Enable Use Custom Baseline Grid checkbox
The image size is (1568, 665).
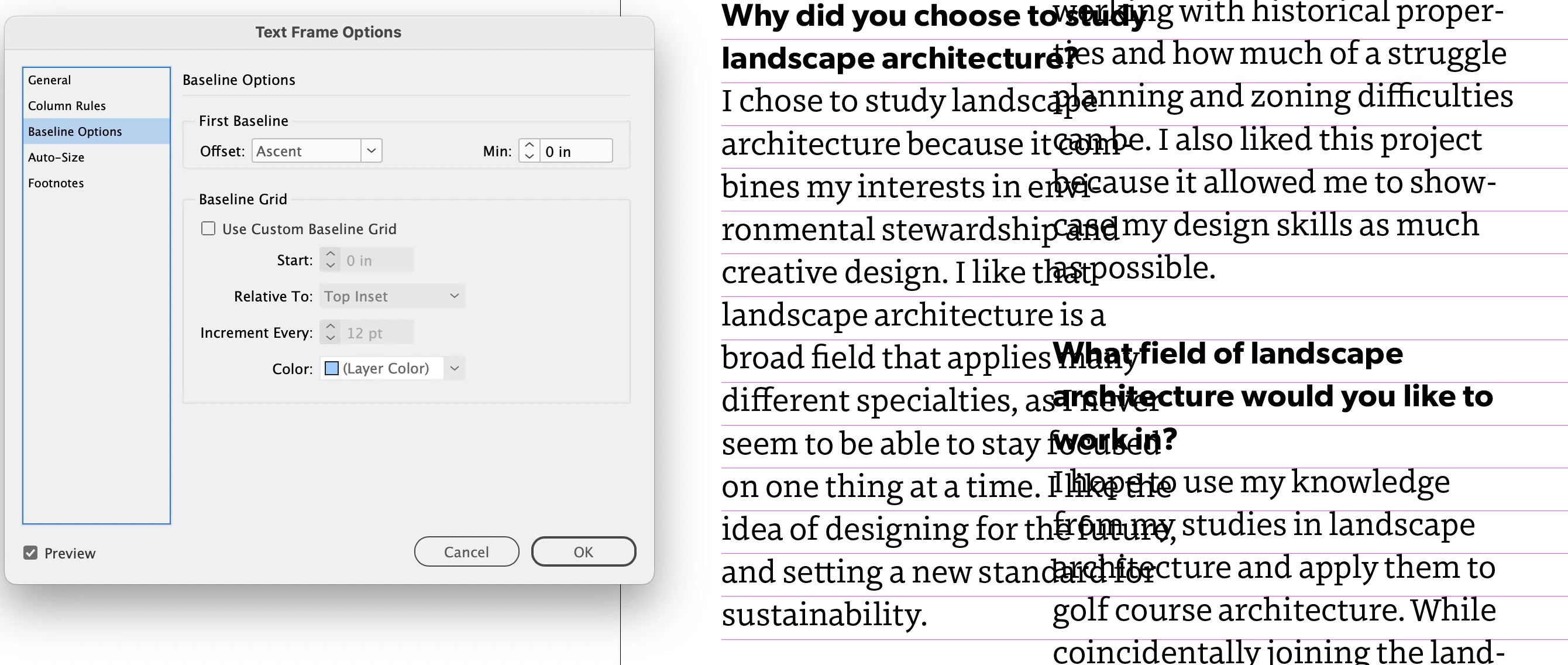click(x=208, y=228)
